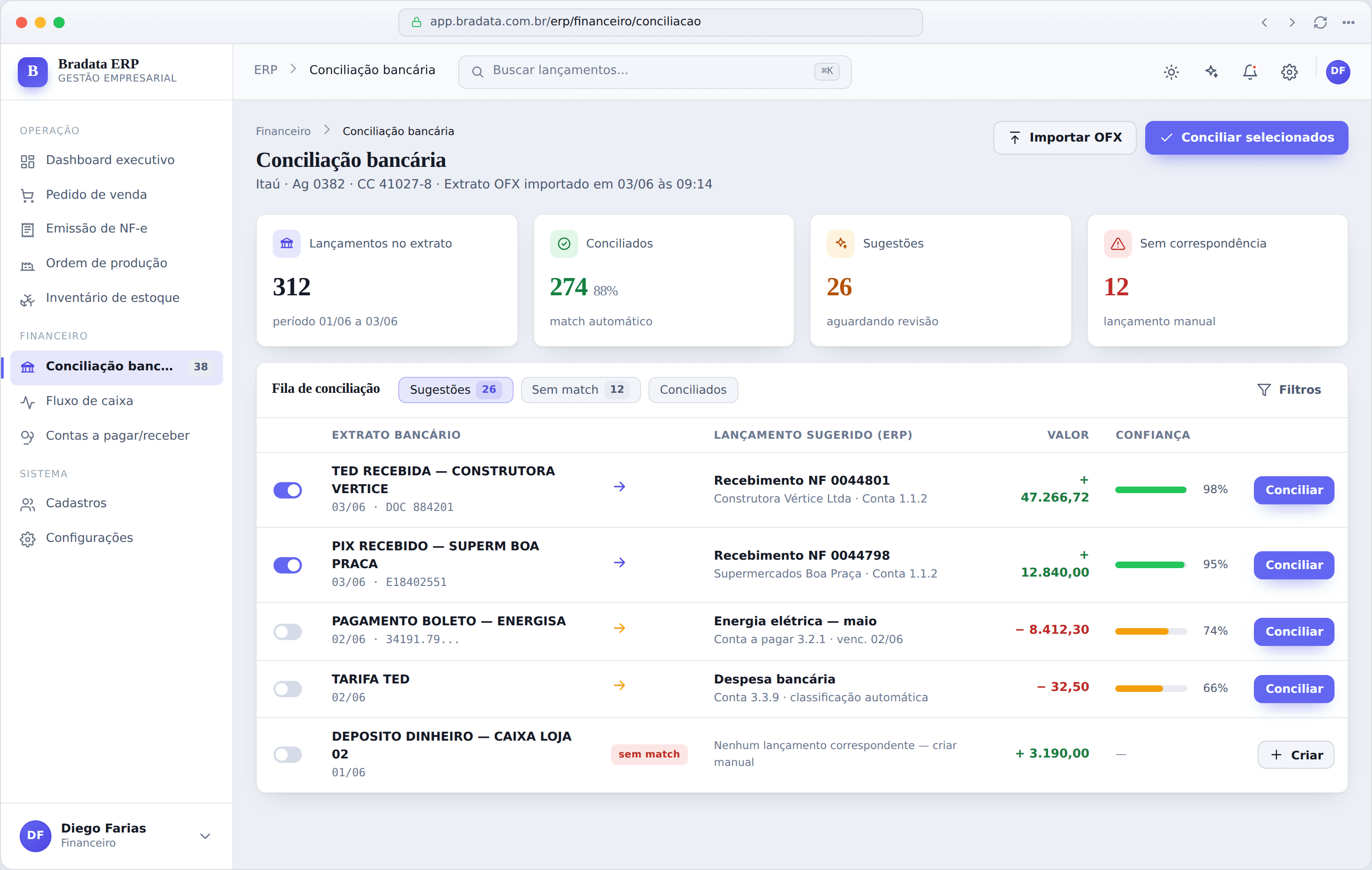1372x870 pixels.
Task: Toggle off the TED RECEBIDA Construtora Vertice row
Action: (288, 490)
